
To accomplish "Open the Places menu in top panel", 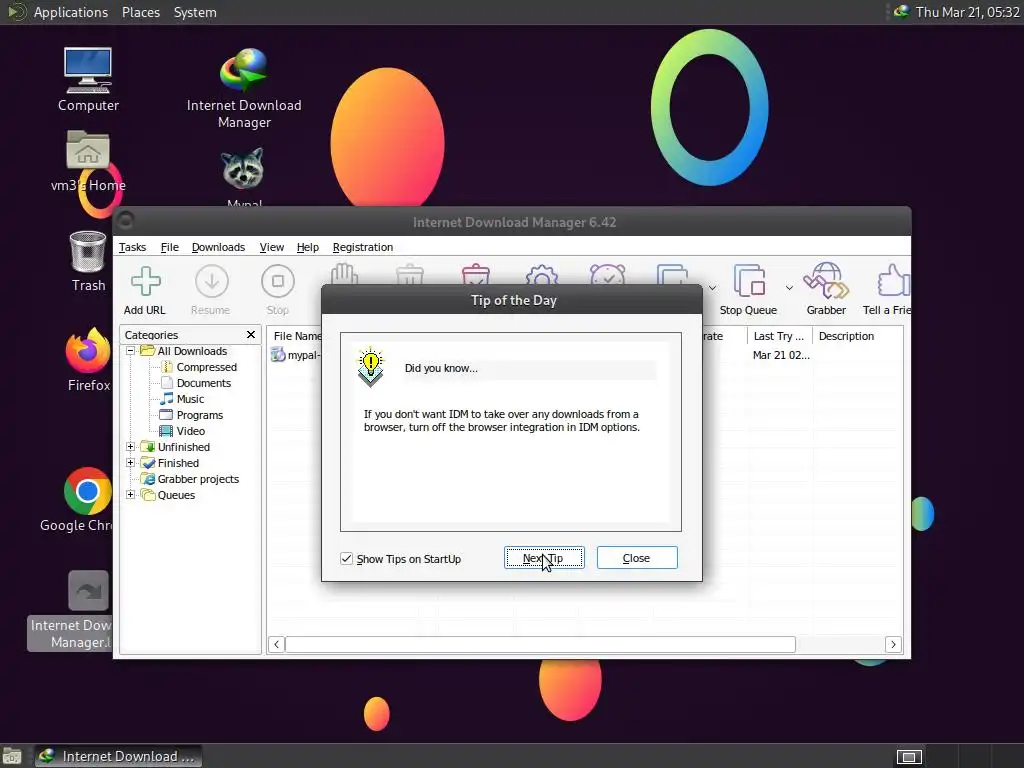I will [x=140, y=12].
